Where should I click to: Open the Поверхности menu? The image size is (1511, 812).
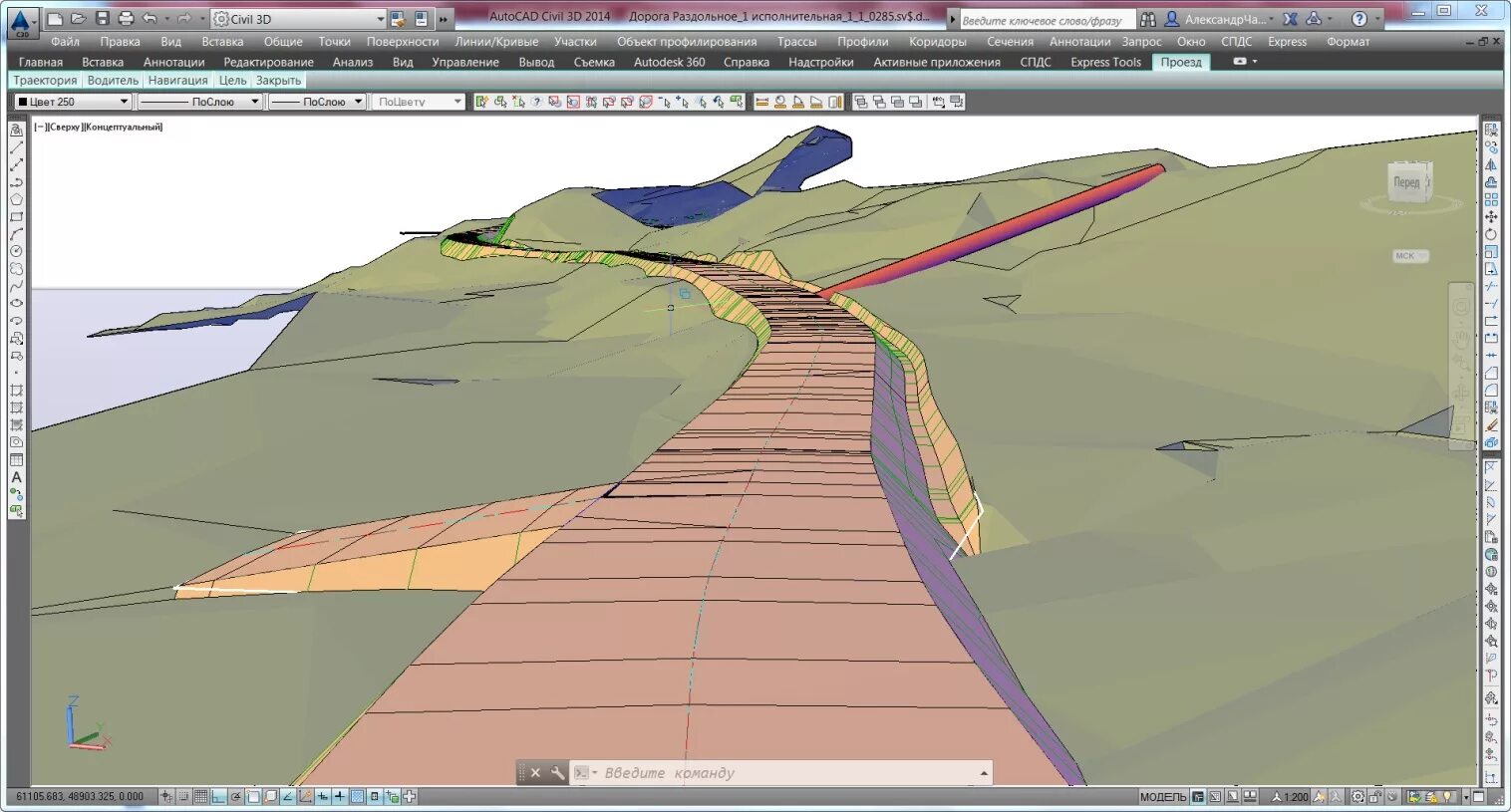pos(403,42)
